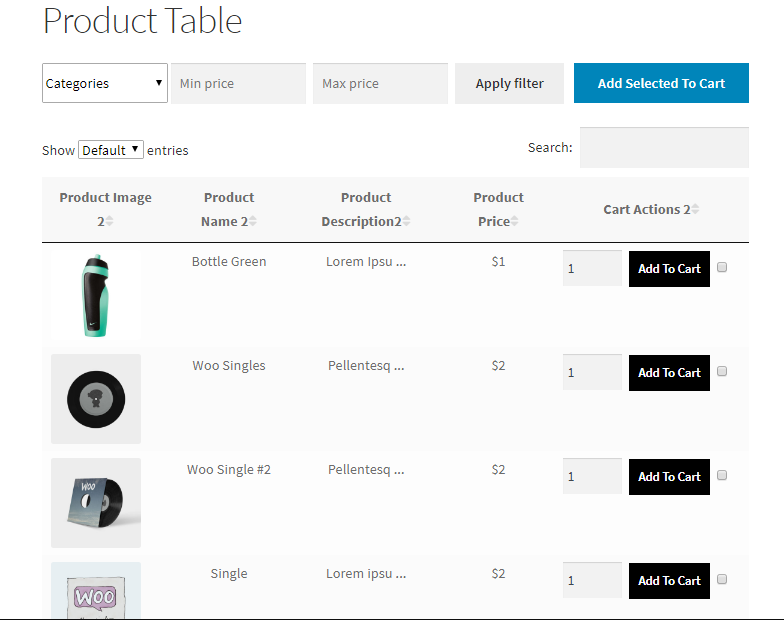The height and width of the screenshot is (620, 784).
Task: Check the Woo Single #2 row checkbox
Action: point(722,475)
